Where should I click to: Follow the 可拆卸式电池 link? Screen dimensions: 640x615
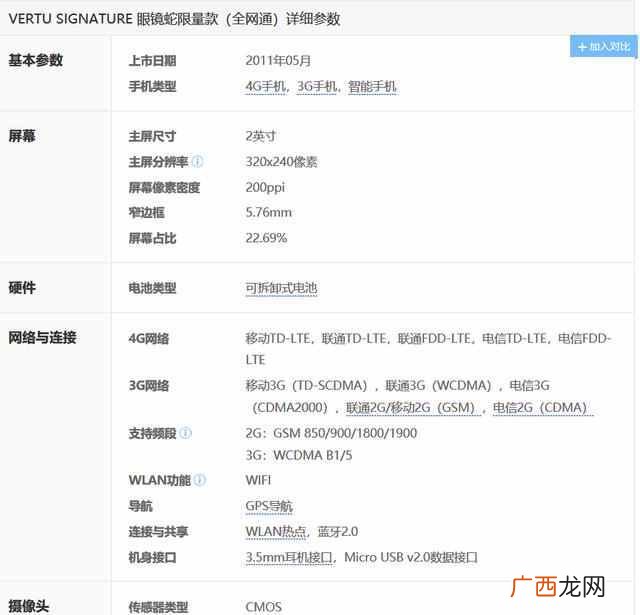(x=281, y=288)
